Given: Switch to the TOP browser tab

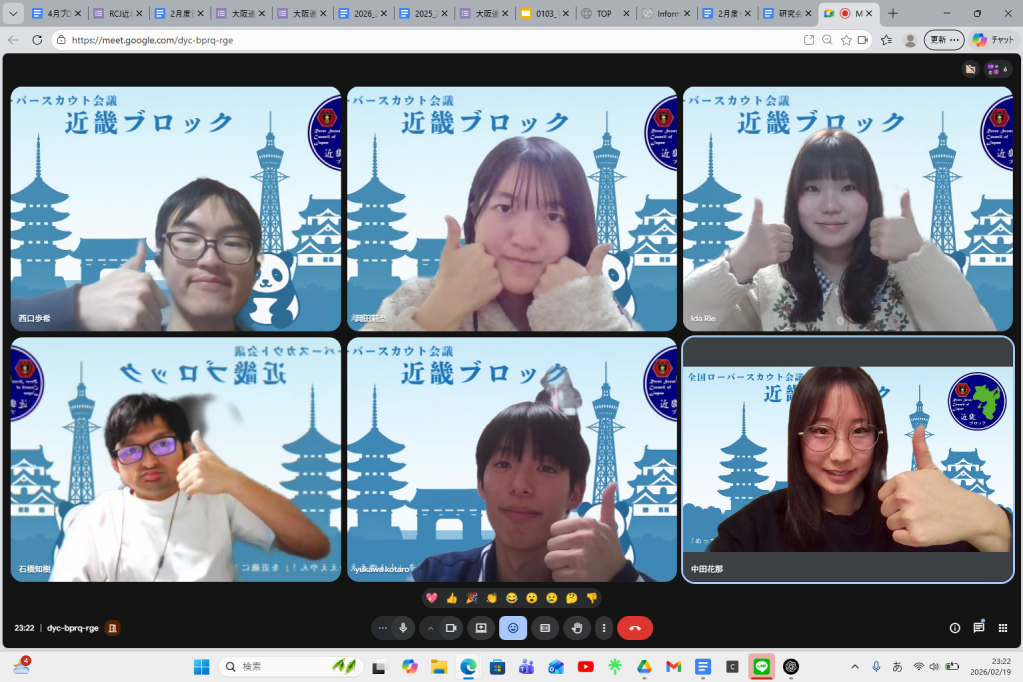Looking at the screenshot, I should pos(603,14).
